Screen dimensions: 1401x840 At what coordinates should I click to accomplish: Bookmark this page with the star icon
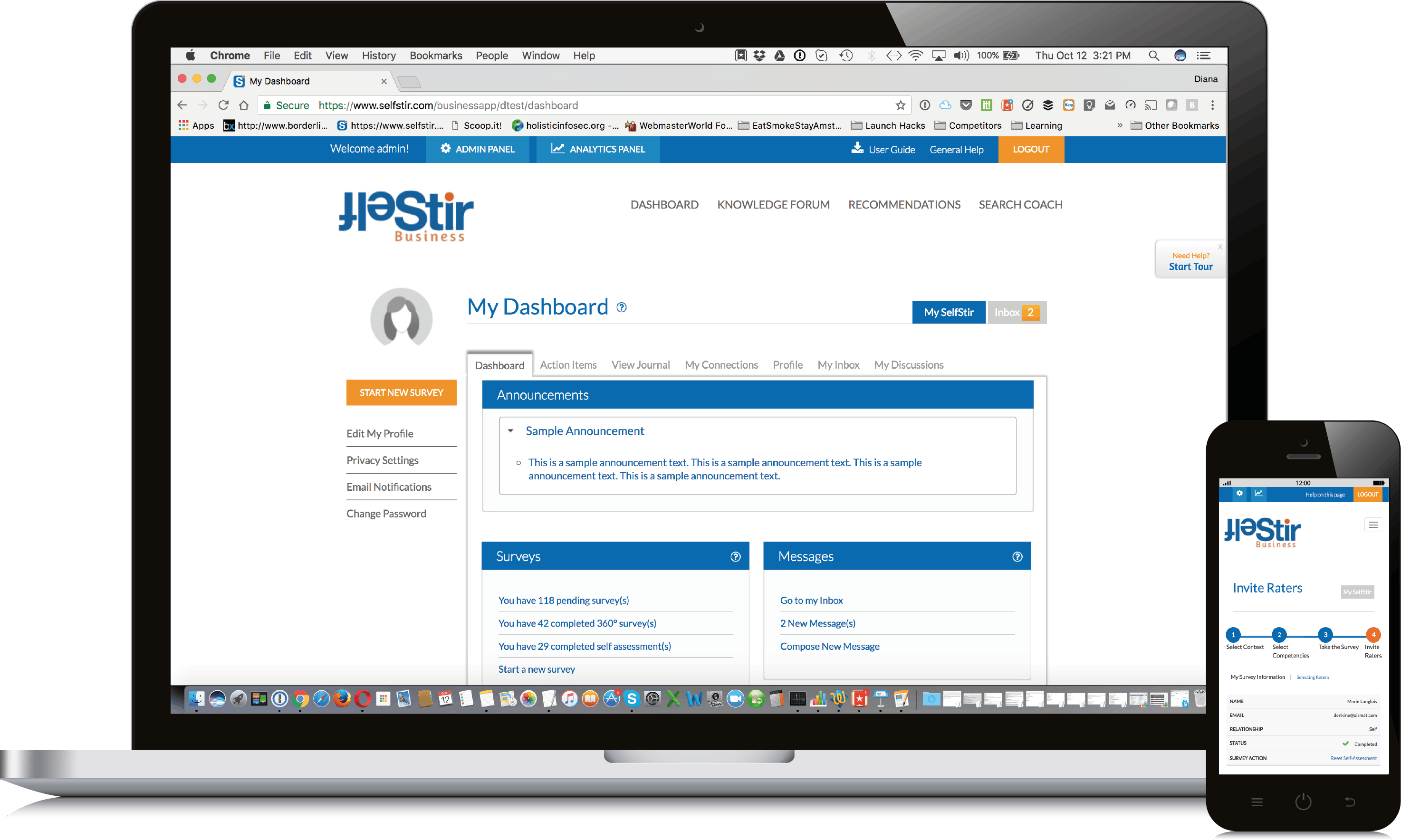[x=900, y=105]
